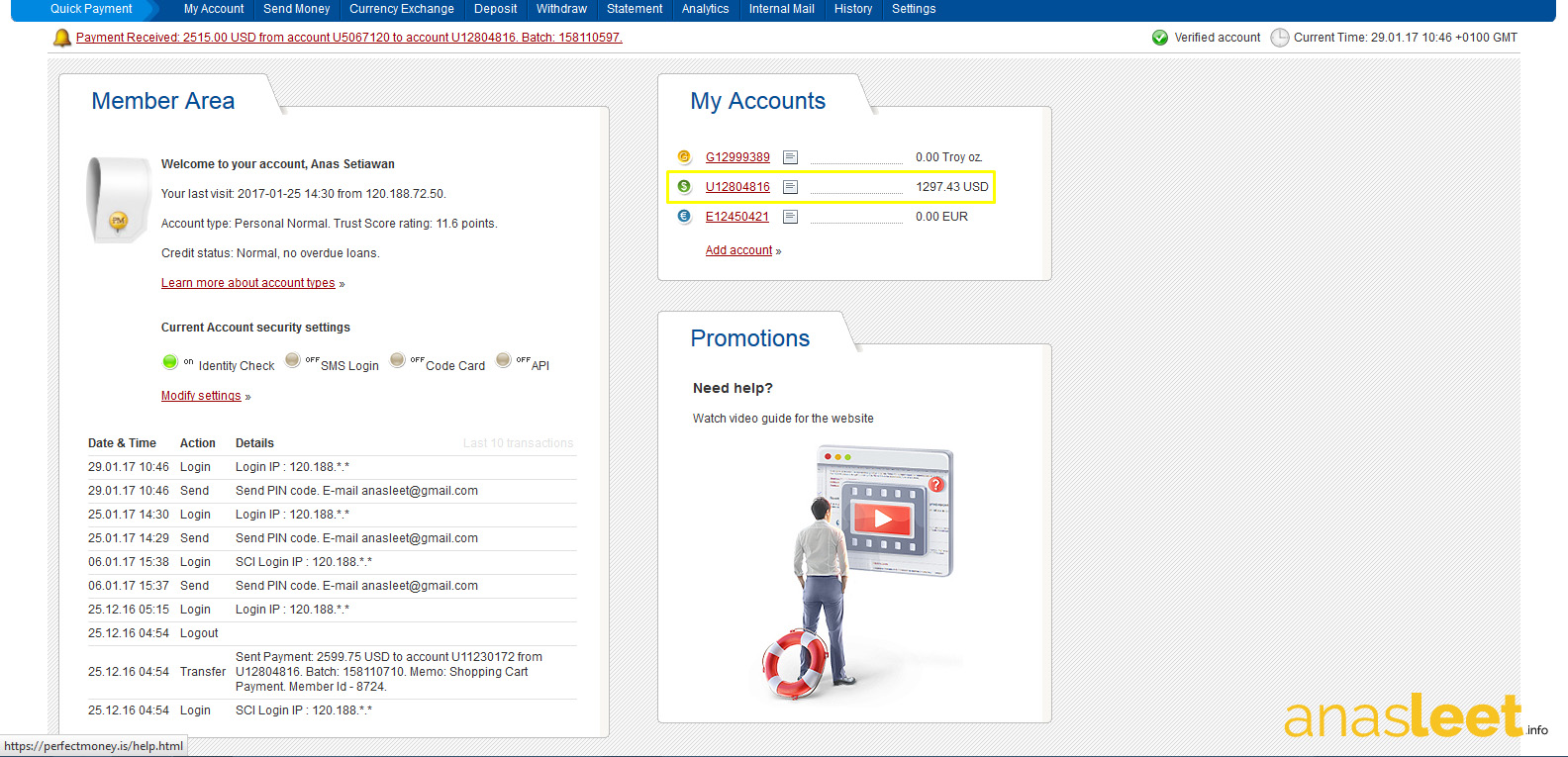
Task: Open the Quick Payment tab
Action: click(x=91, y=9)
